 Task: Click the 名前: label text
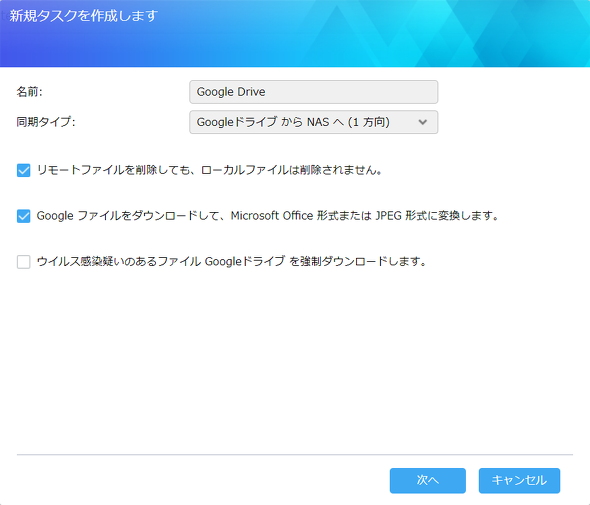click(x=29, y=91)
